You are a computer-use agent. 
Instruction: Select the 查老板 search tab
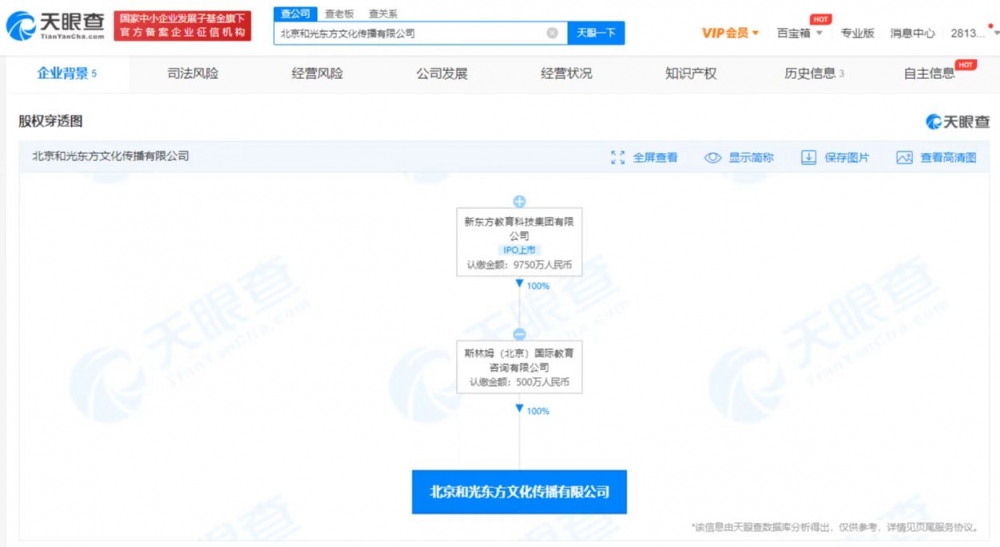(339, 13)
